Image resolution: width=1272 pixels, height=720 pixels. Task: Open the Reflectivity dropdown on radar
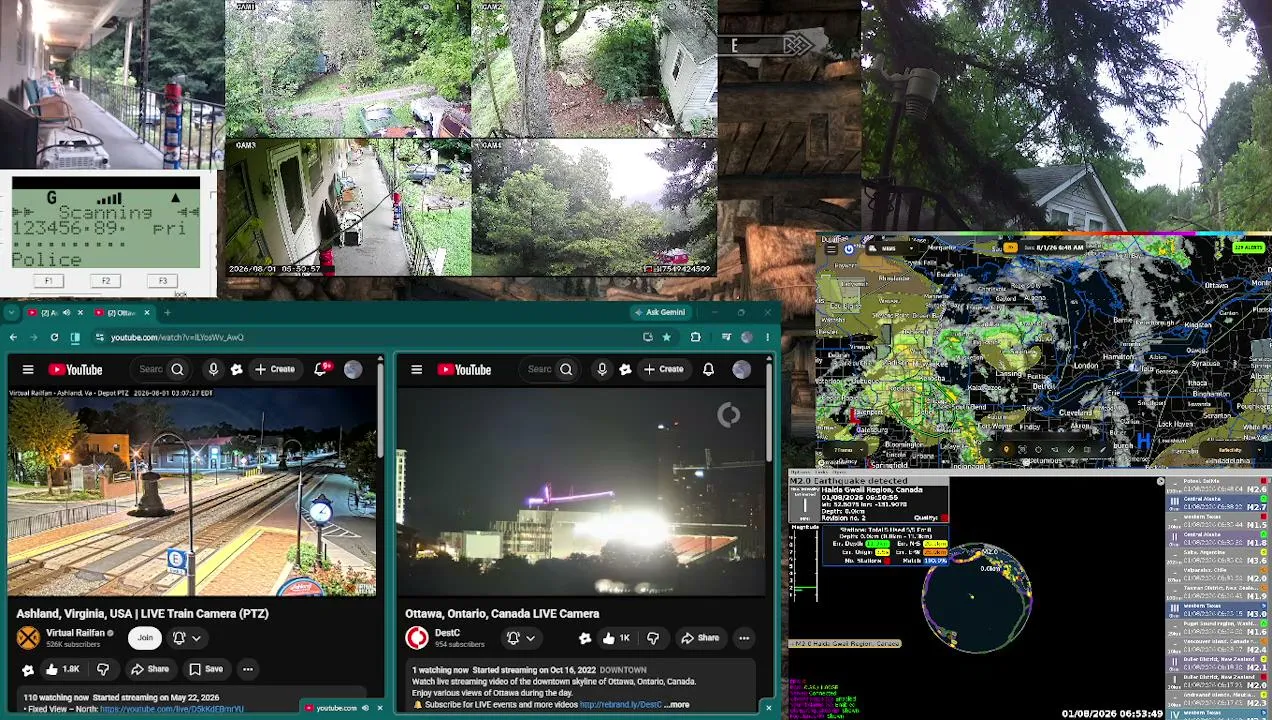pyautogui.click(x=1233, y=450)
